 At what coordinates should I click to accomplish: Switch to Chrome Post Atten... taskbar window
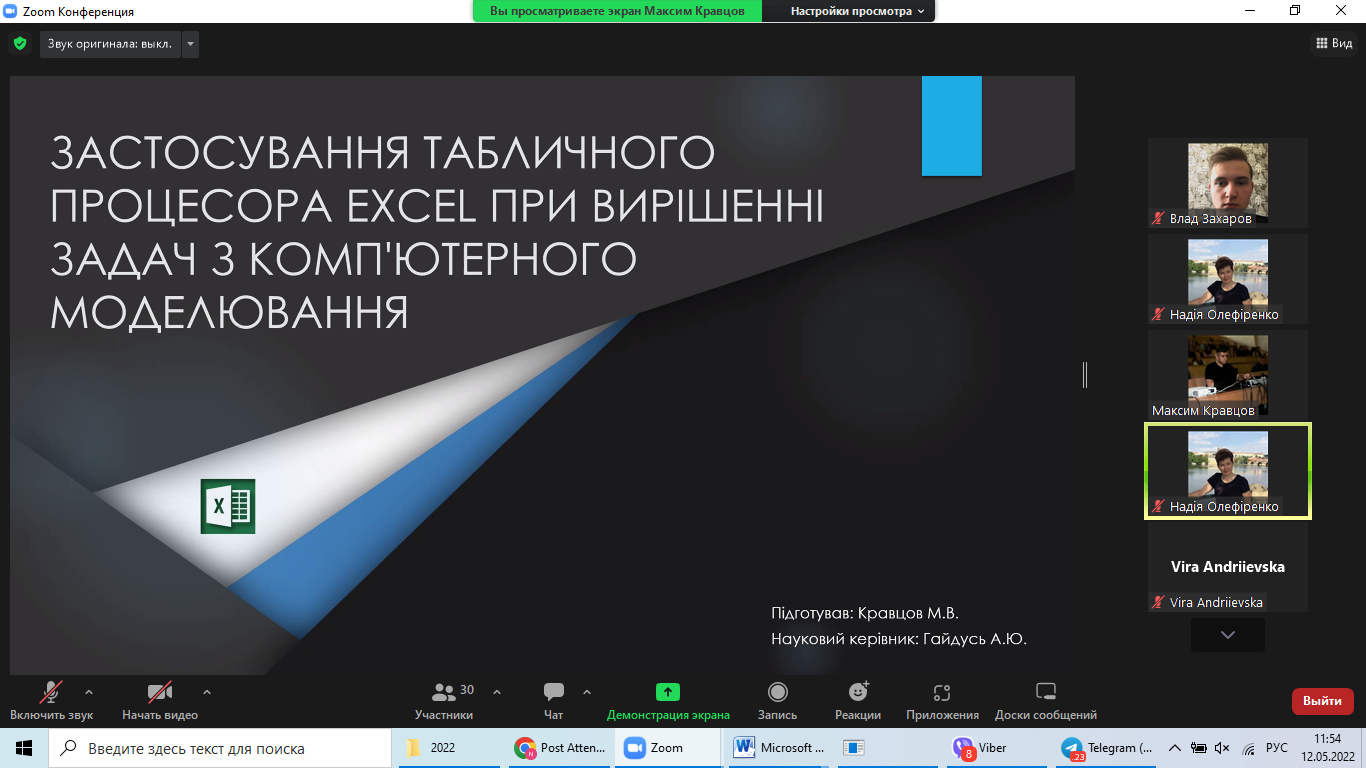559,748
